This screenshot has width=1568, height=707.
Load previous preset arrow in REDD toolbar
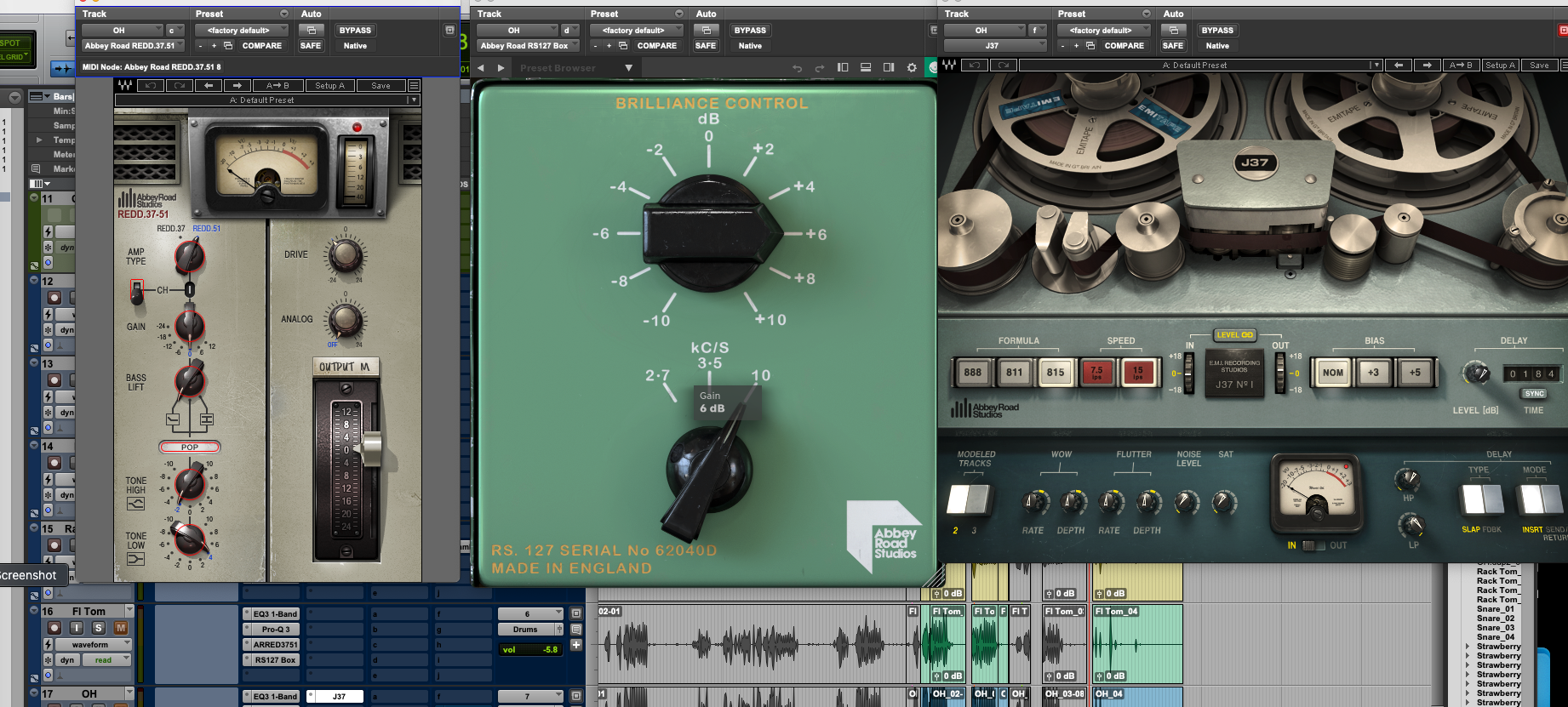click(x=209, y=85)
